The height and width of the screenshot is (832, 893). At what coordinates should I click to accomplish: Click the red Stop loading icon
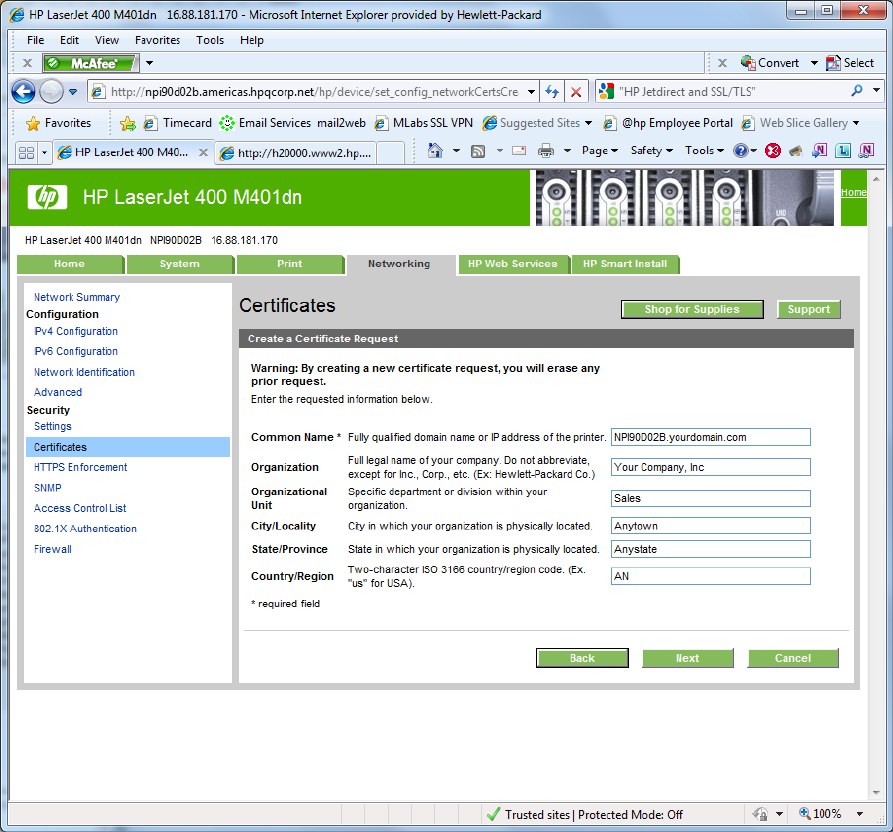click(576, 92)
